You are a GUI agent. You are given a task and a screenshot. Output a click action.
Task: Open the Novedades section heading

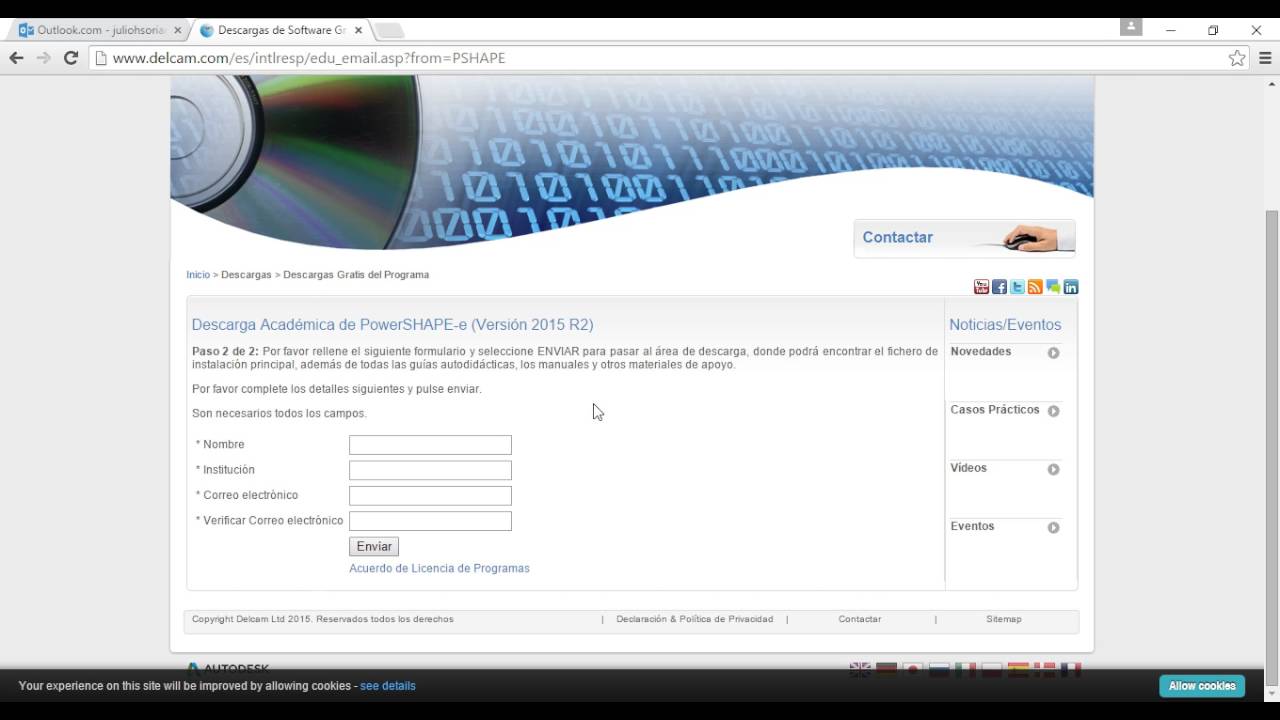coord(981,352)
